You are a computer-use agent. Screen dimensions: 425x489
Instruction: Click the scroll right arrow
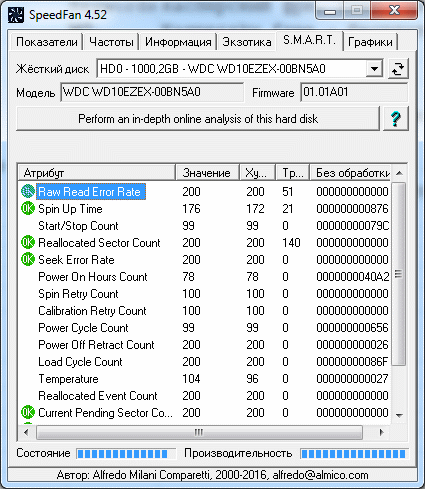[x=382, y=432]
